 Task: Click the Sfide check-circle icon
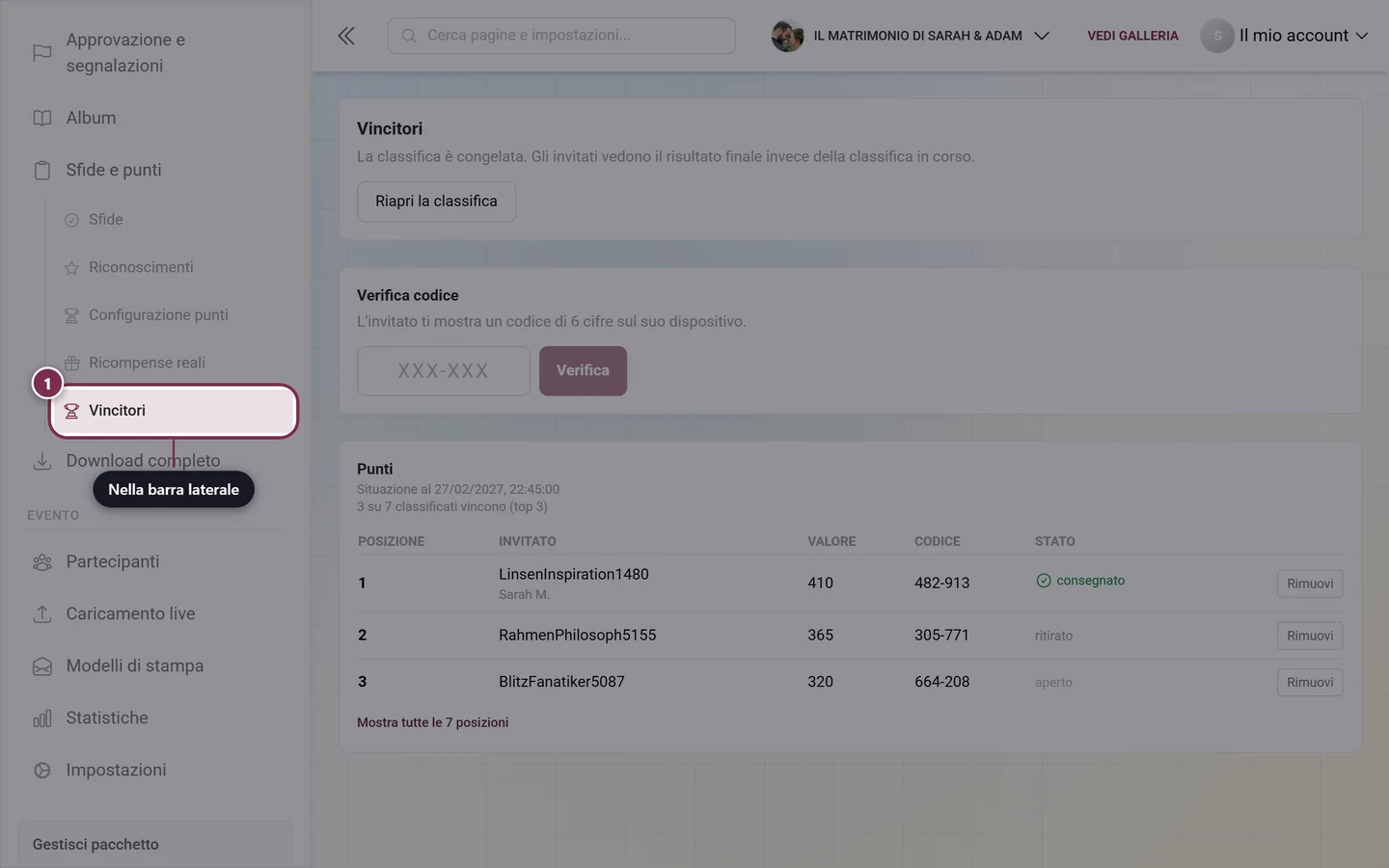(71, 220)
